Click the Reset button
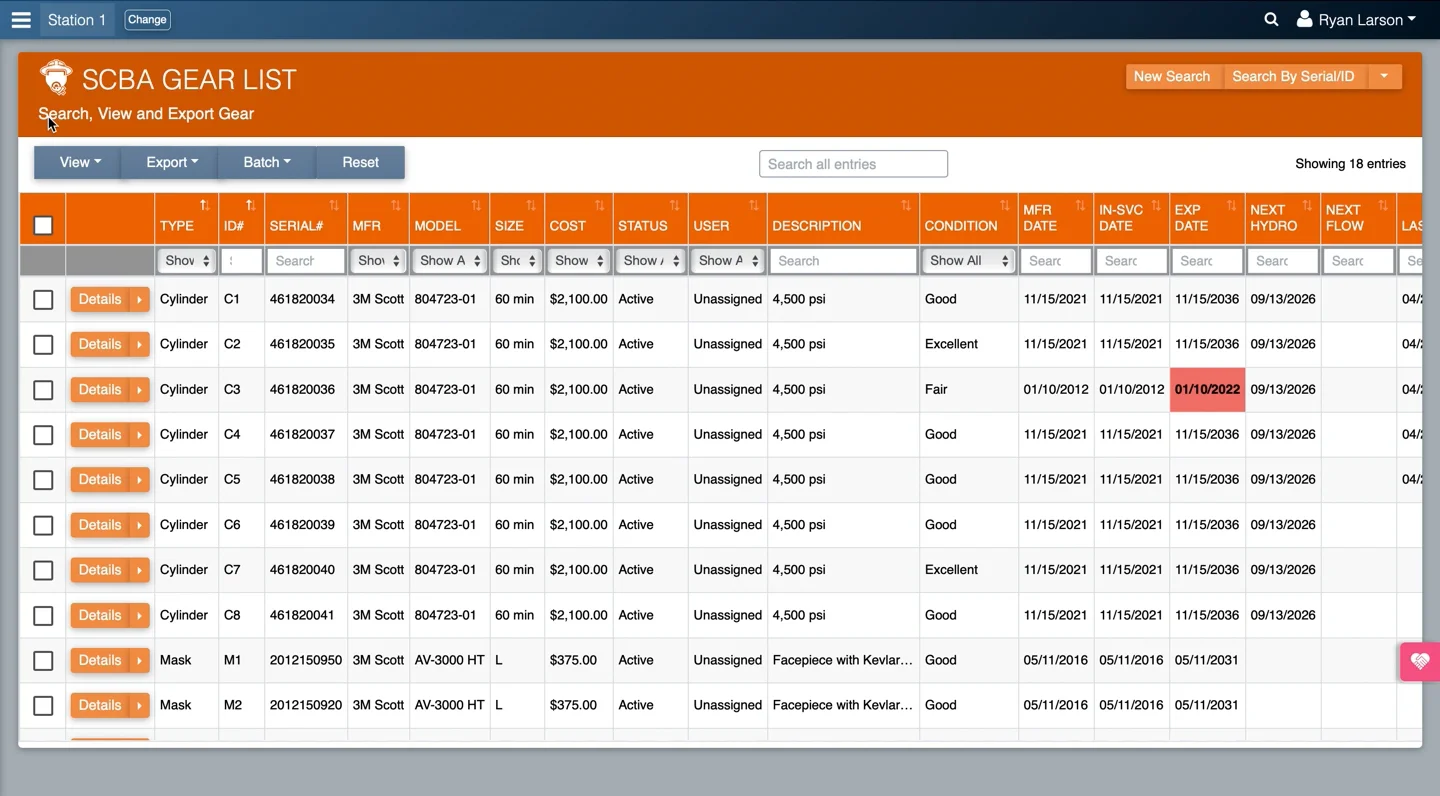This screenshot has width=1440, height=796. click(360, 162)
